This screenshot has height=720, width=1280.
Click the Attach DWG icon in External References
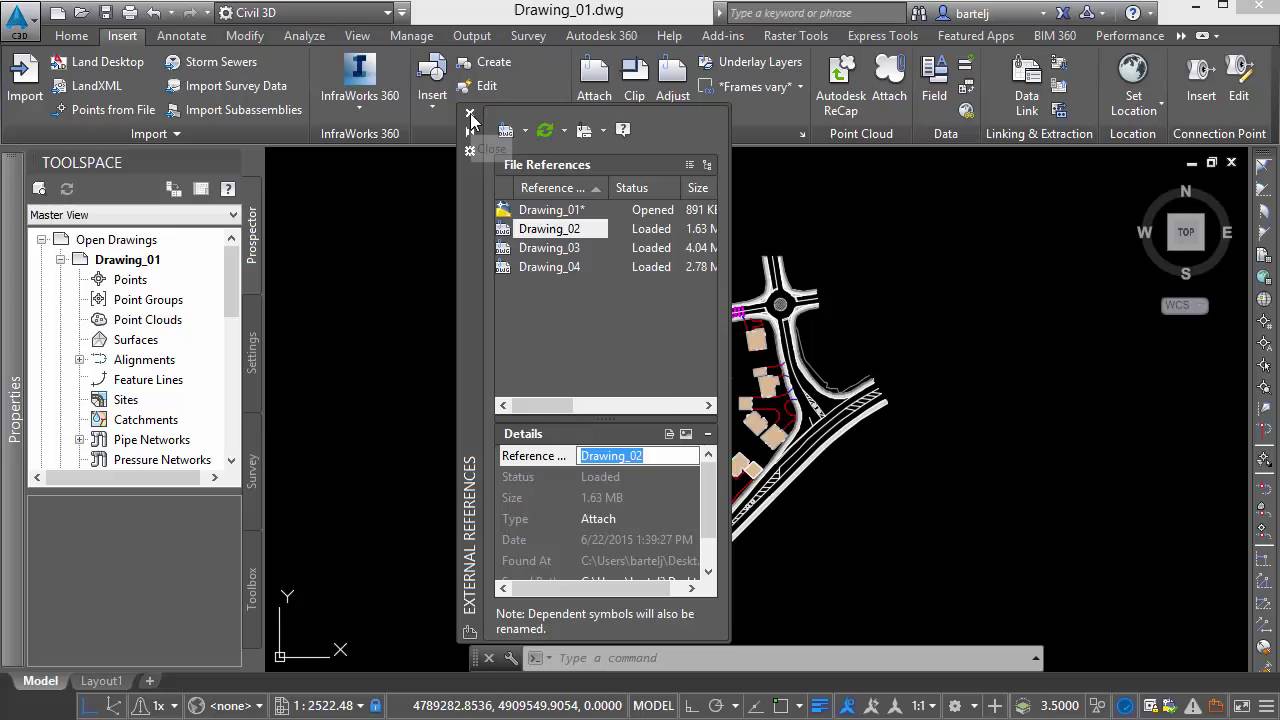coord(506,130)
